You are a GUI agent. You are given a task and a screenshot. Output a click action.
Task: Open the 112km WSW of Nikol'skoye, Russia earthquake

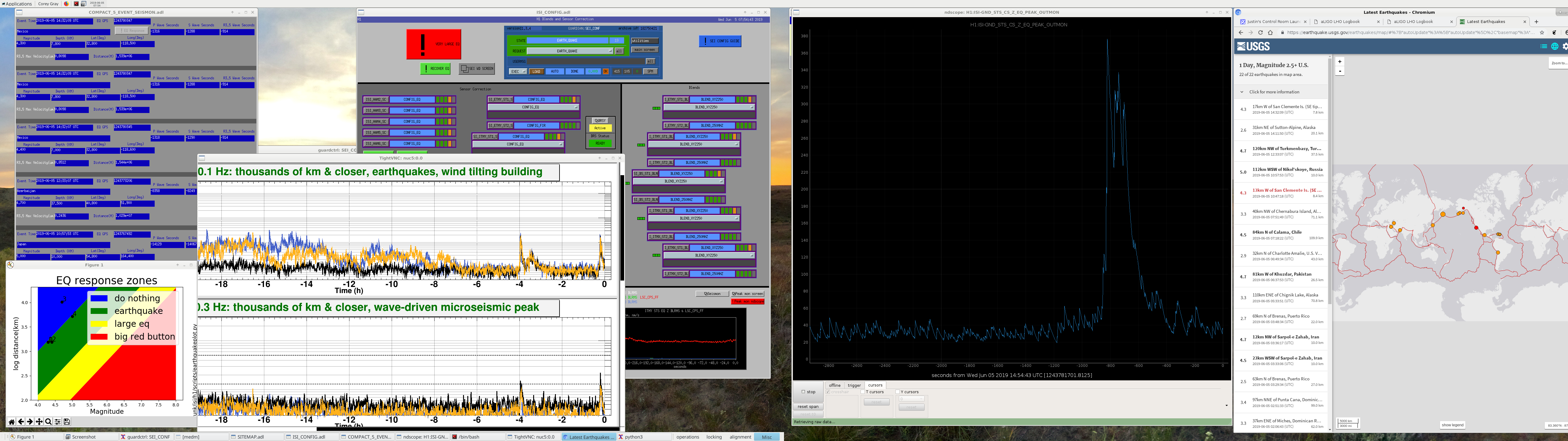1281,172
